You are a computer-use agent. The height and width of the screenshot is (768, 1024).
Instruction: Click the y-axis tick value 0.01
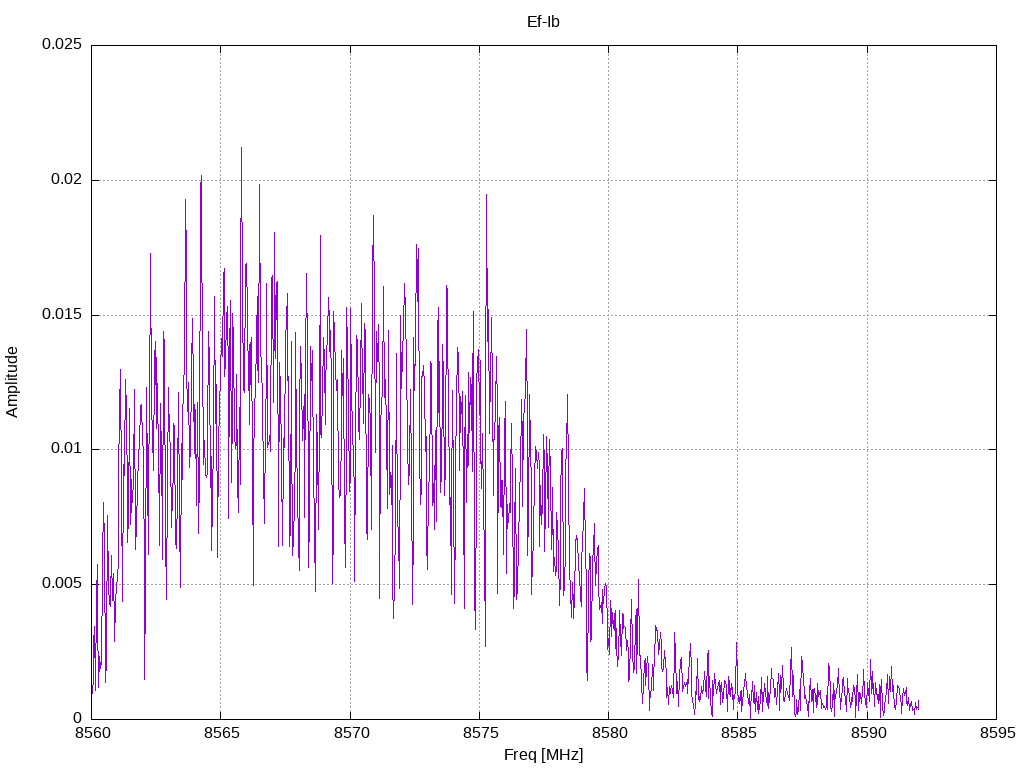(67, 448)
